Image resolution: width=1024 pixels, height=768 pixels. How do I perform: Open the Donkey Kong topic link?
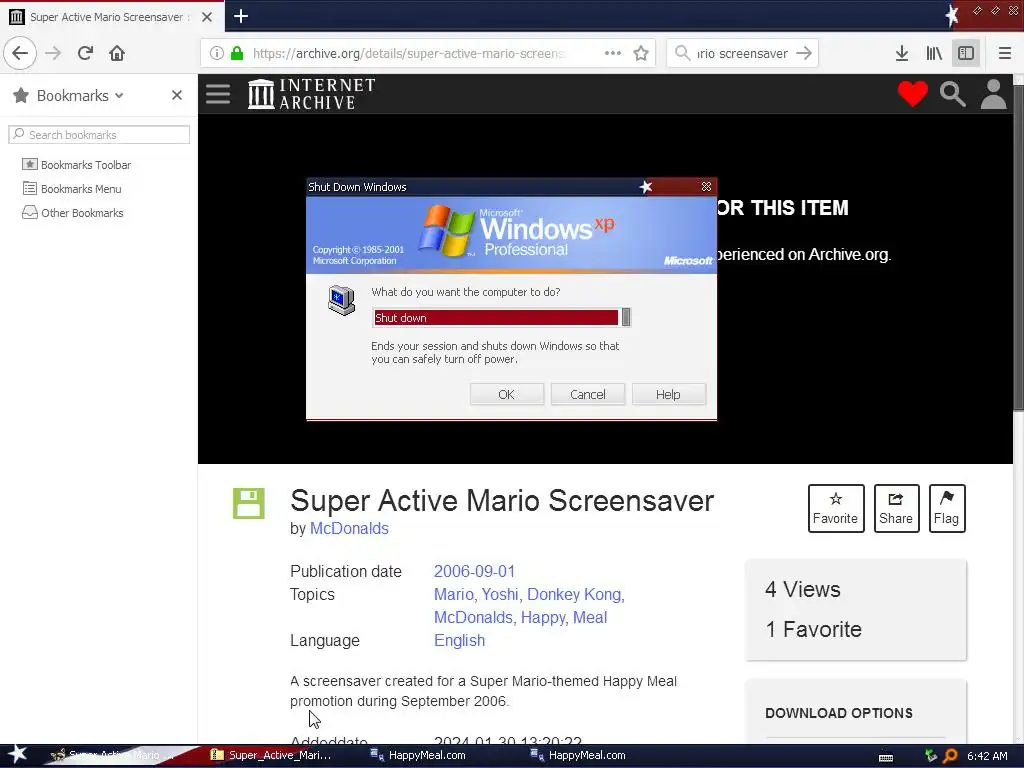pos(575,594)
